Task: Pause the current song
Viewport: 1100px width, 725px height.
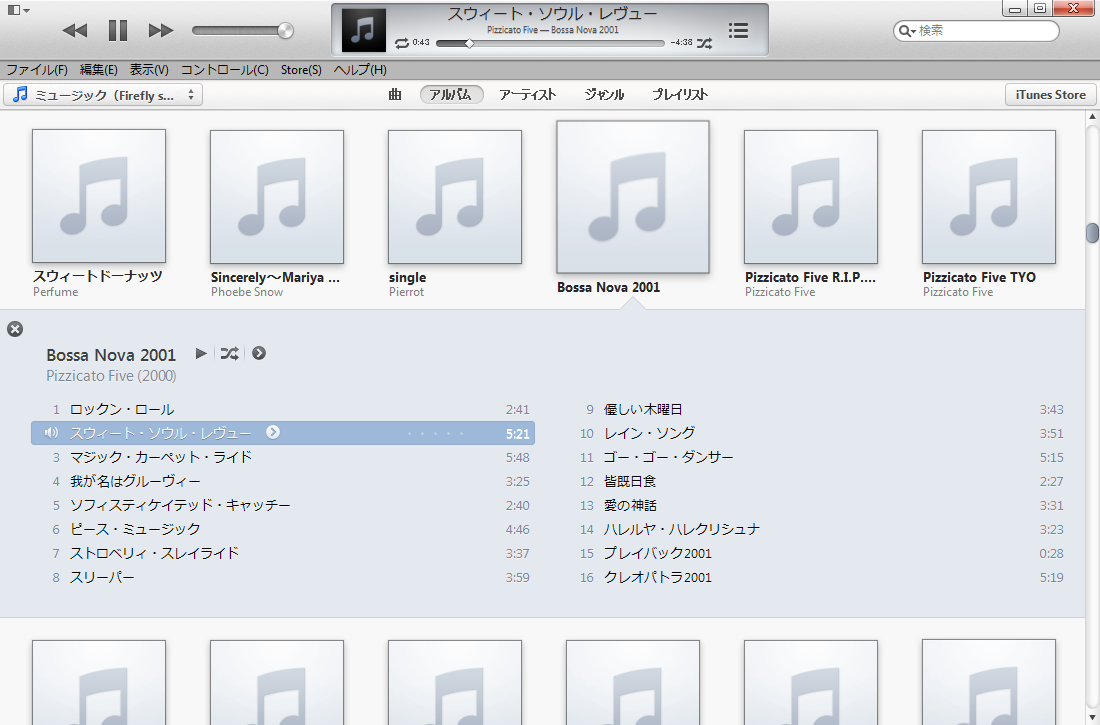Action: (x=118, y=30)
